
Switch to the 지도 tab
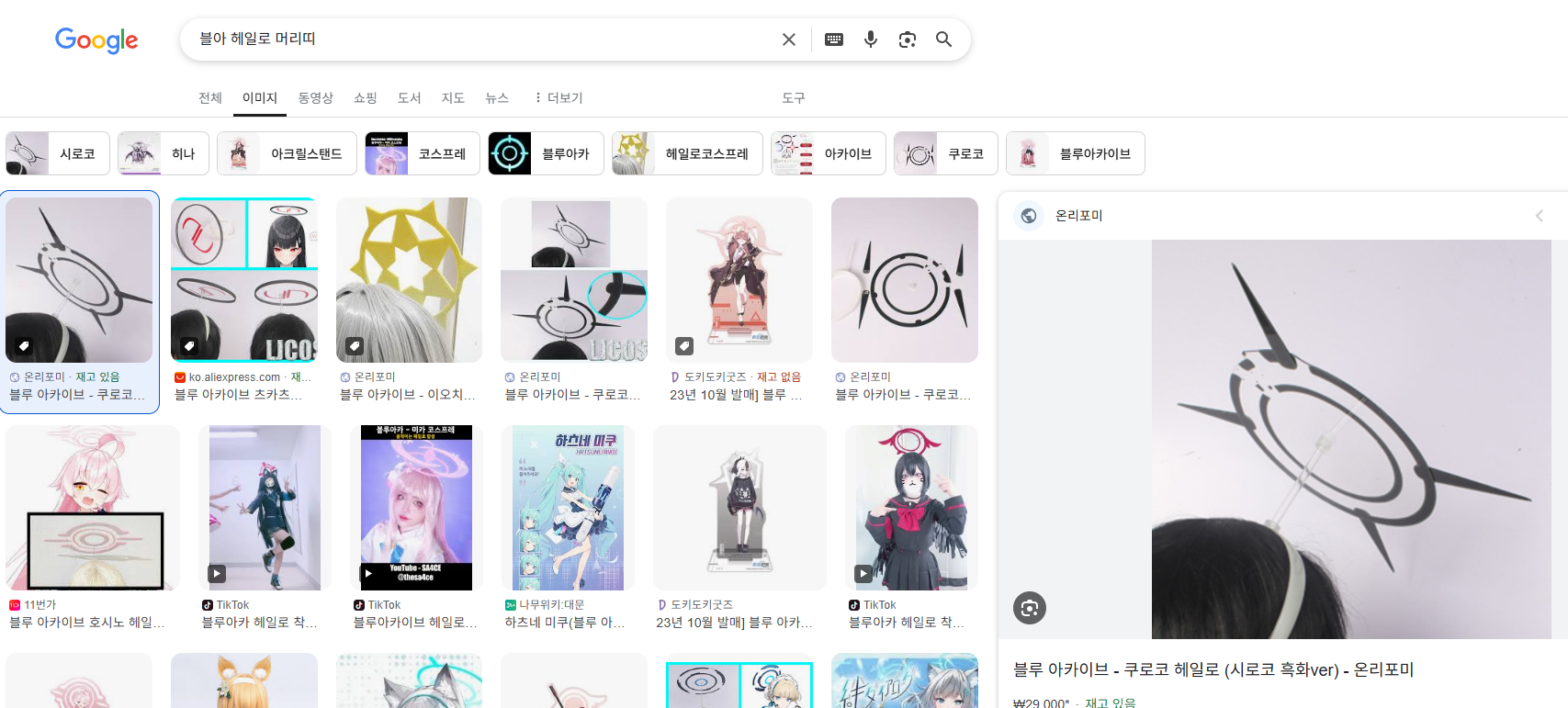click(x=454, y=98)
